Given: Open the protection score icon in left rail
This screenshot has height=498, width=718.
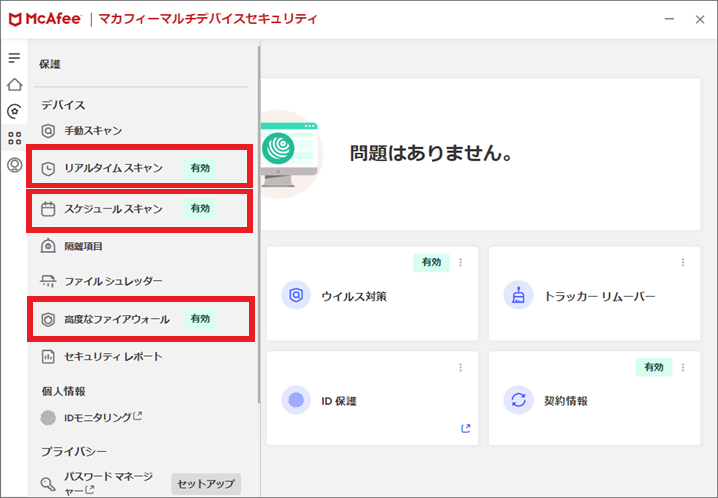Looking at the screenshot, I should tap(15, 111).
